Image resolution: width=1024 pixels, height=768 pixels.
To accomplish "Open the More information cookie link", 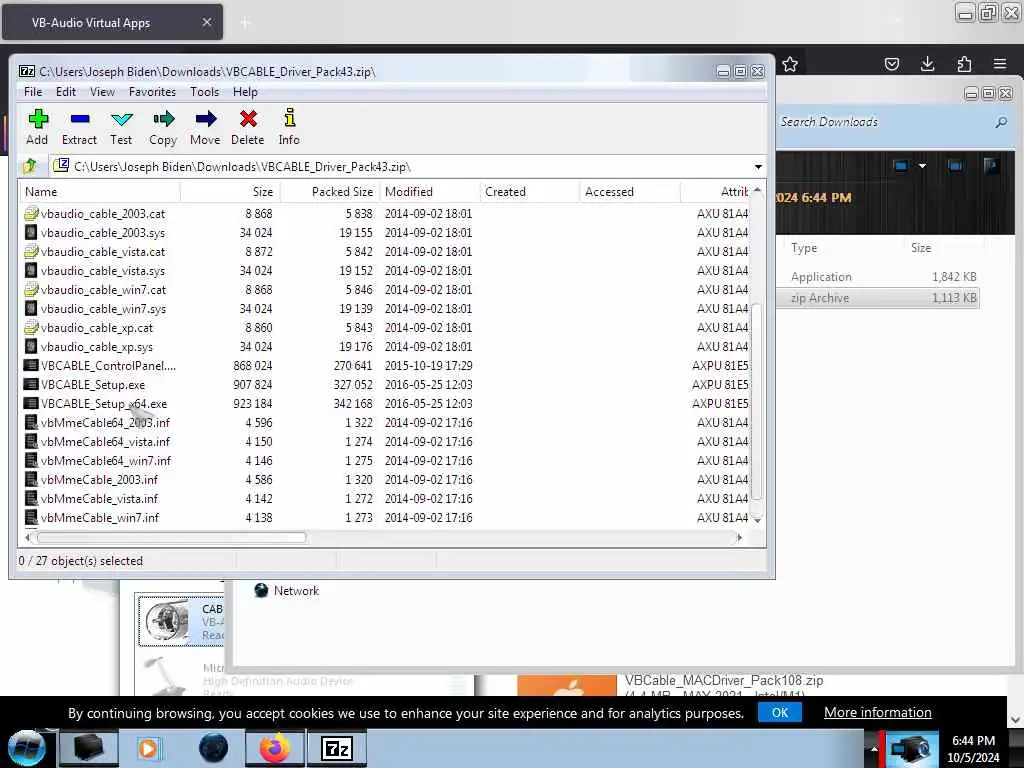I will (877, 712).
